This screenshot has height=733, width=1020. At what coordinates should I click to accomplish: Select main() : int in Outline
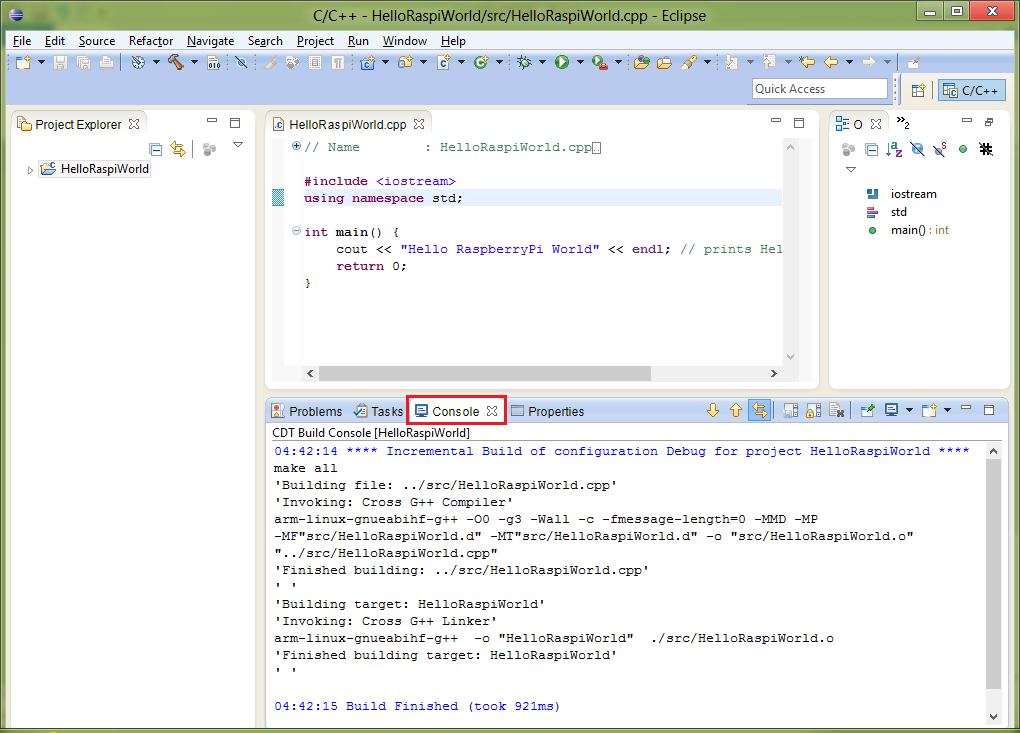coord(919,230)
